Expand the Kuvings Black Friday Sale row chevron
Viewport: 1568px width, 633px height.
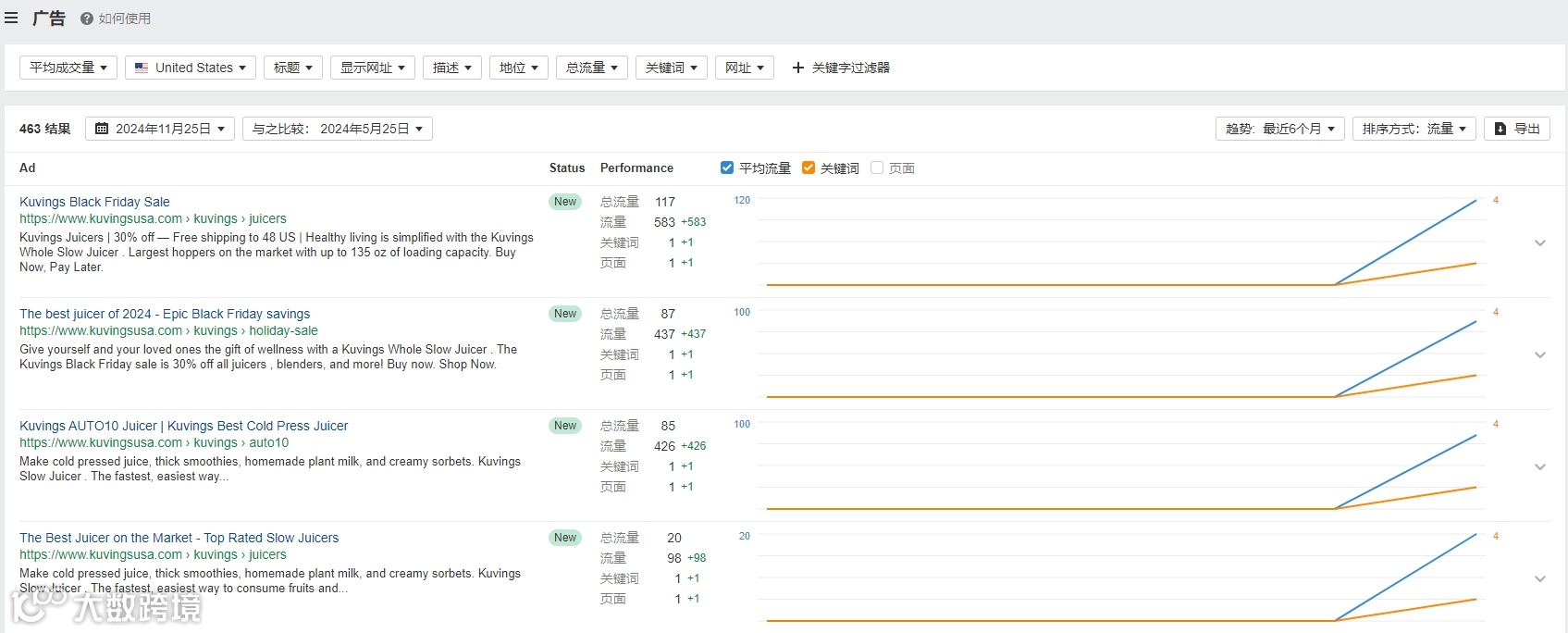pos(1540,243)
